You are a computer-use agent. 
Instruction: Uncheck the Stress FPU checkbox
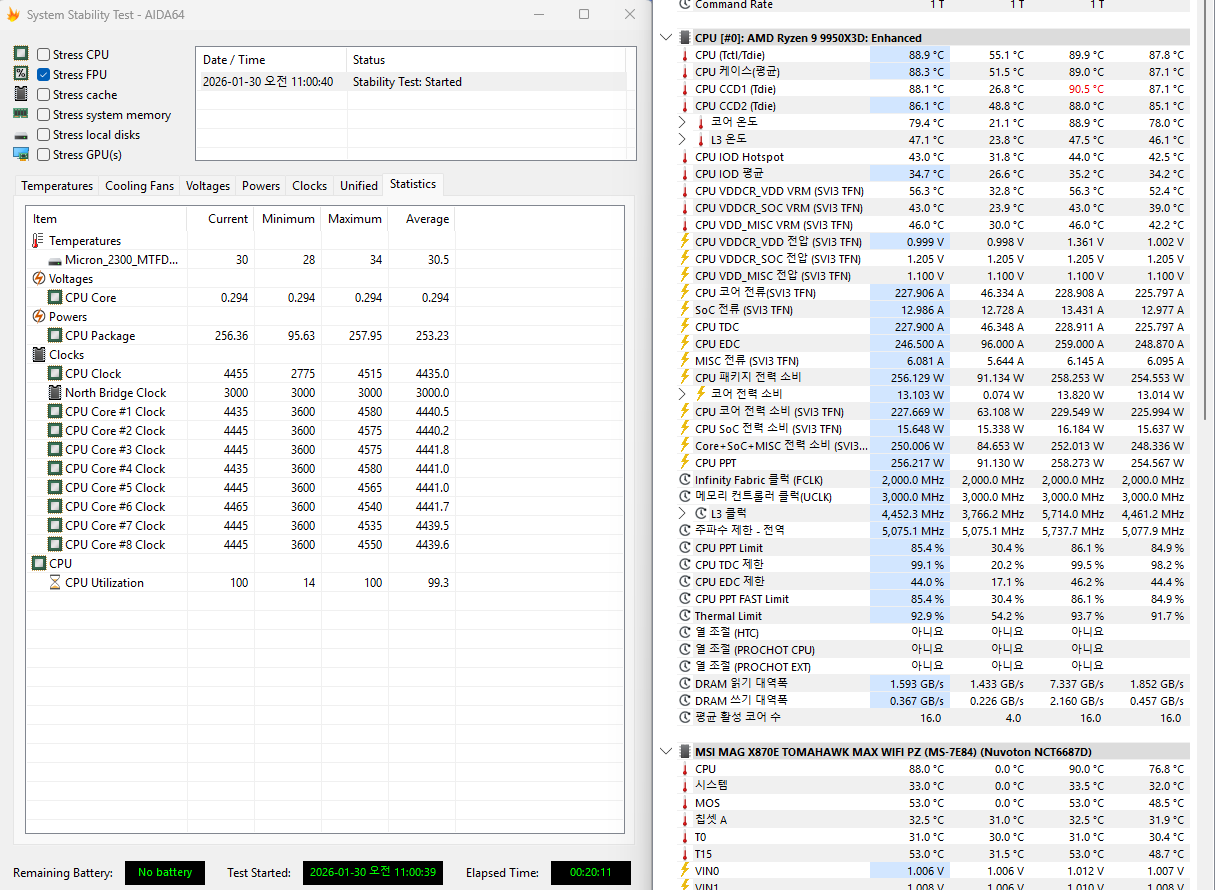pos(44,75)
